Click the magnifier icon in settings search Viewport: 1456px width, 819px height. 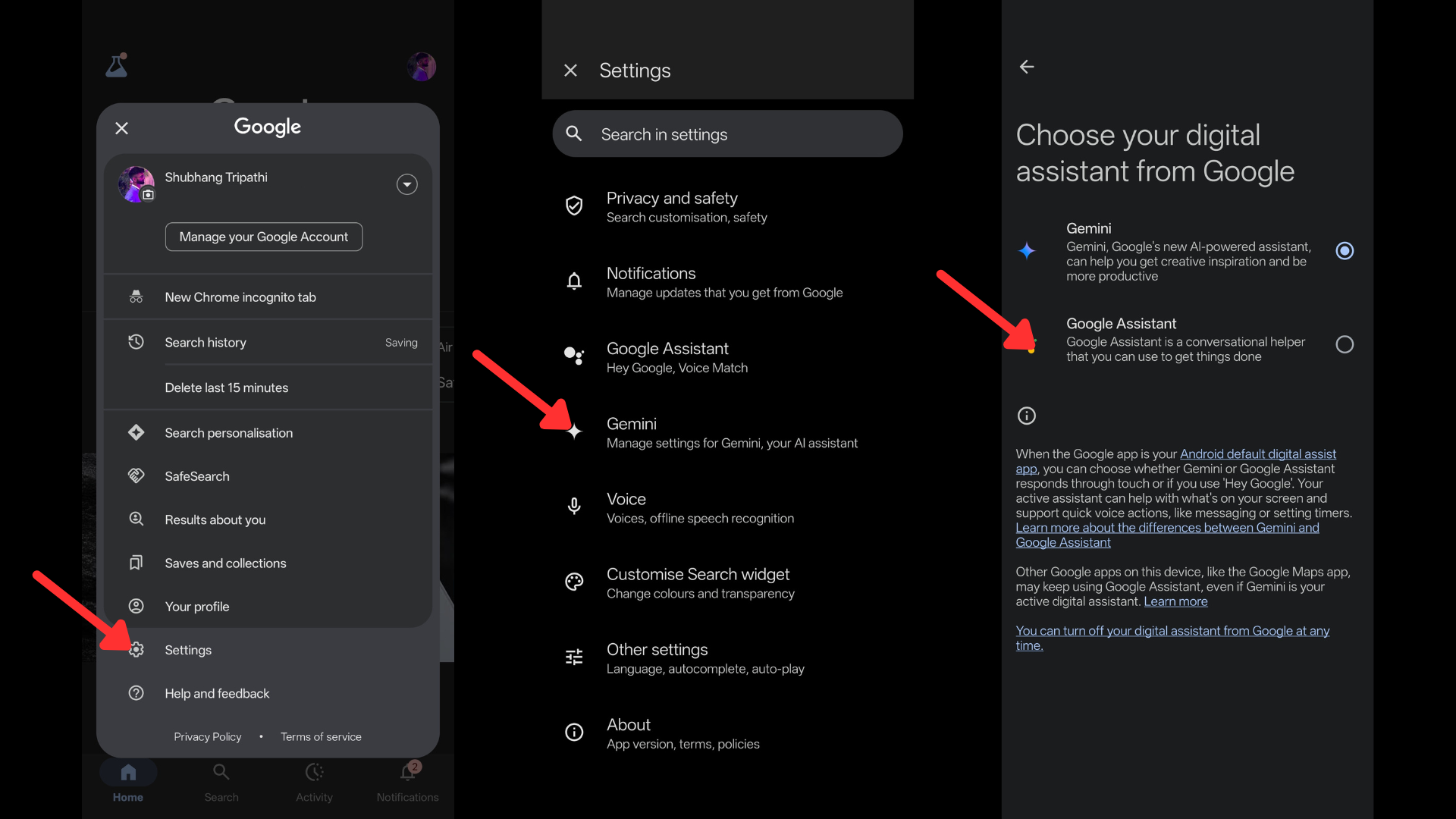(574, 134)
